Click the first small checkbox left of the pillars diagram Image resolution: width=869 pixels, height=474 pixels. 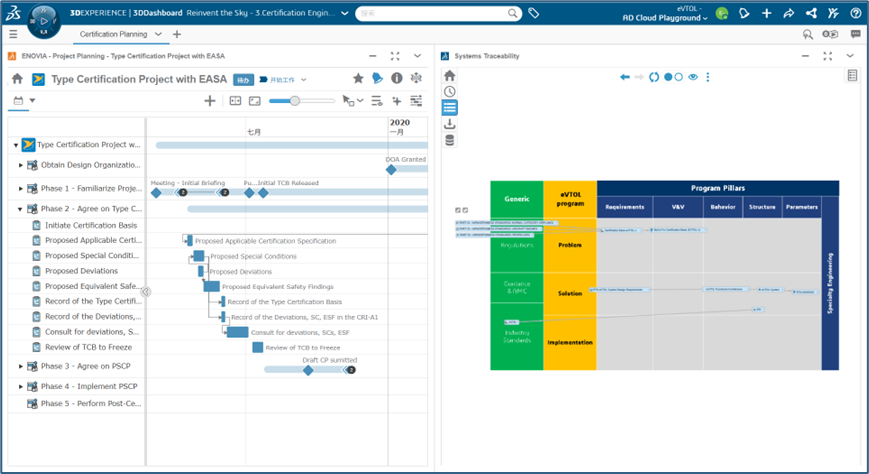[x=458, y=210]
